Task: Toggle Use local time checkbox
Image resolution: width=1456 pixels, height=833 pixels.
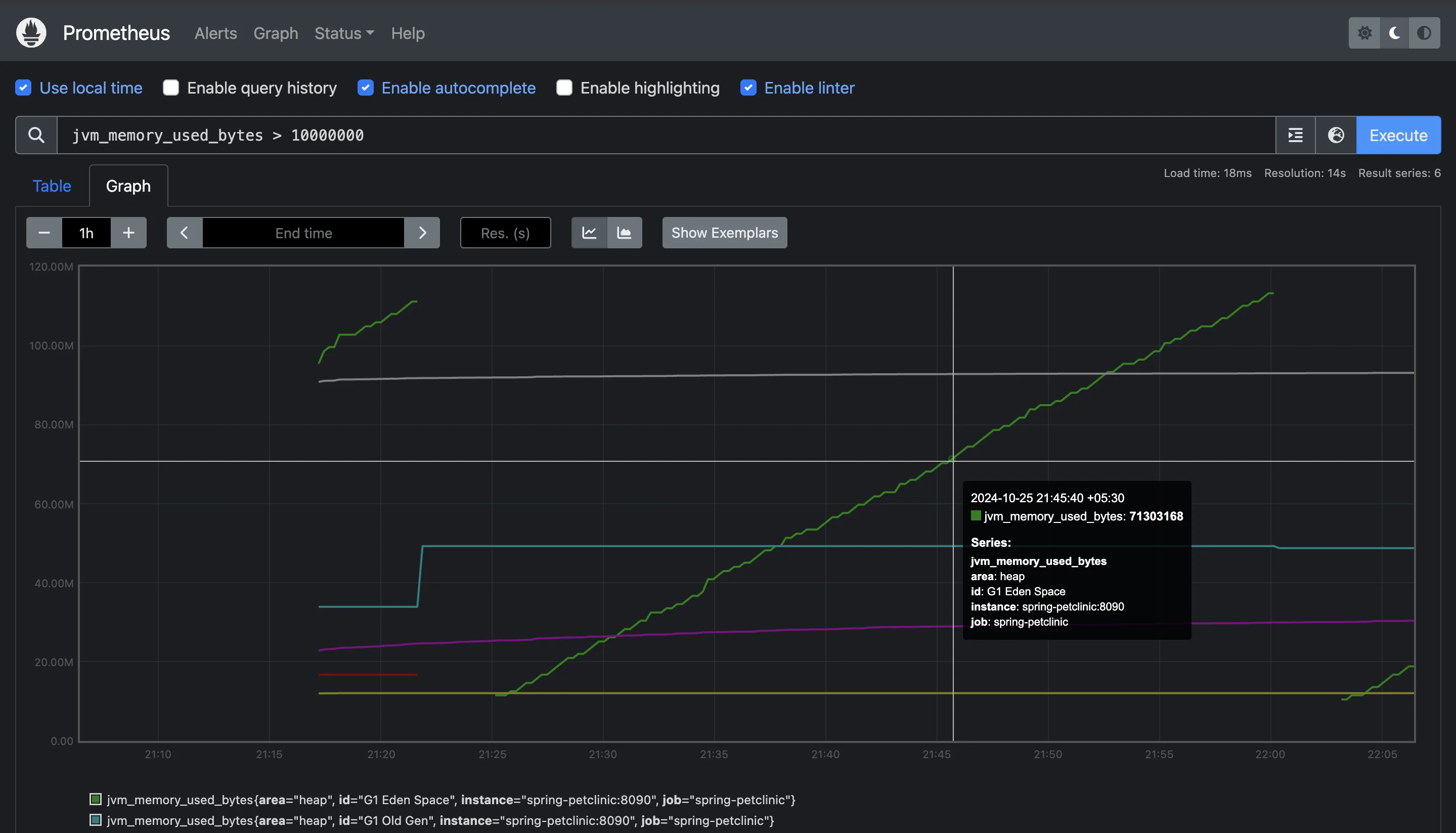Action: click(x=23, y=87)
